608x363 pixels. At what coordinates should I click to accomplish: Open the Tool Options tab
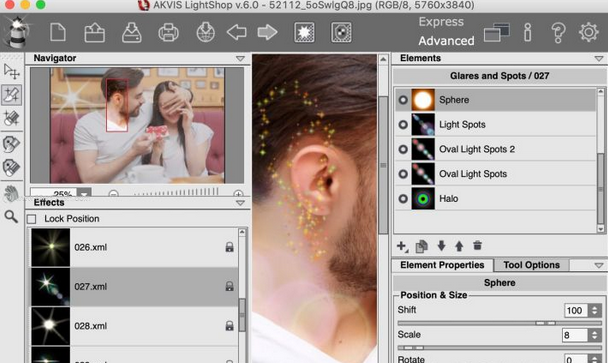coord(532,265)
